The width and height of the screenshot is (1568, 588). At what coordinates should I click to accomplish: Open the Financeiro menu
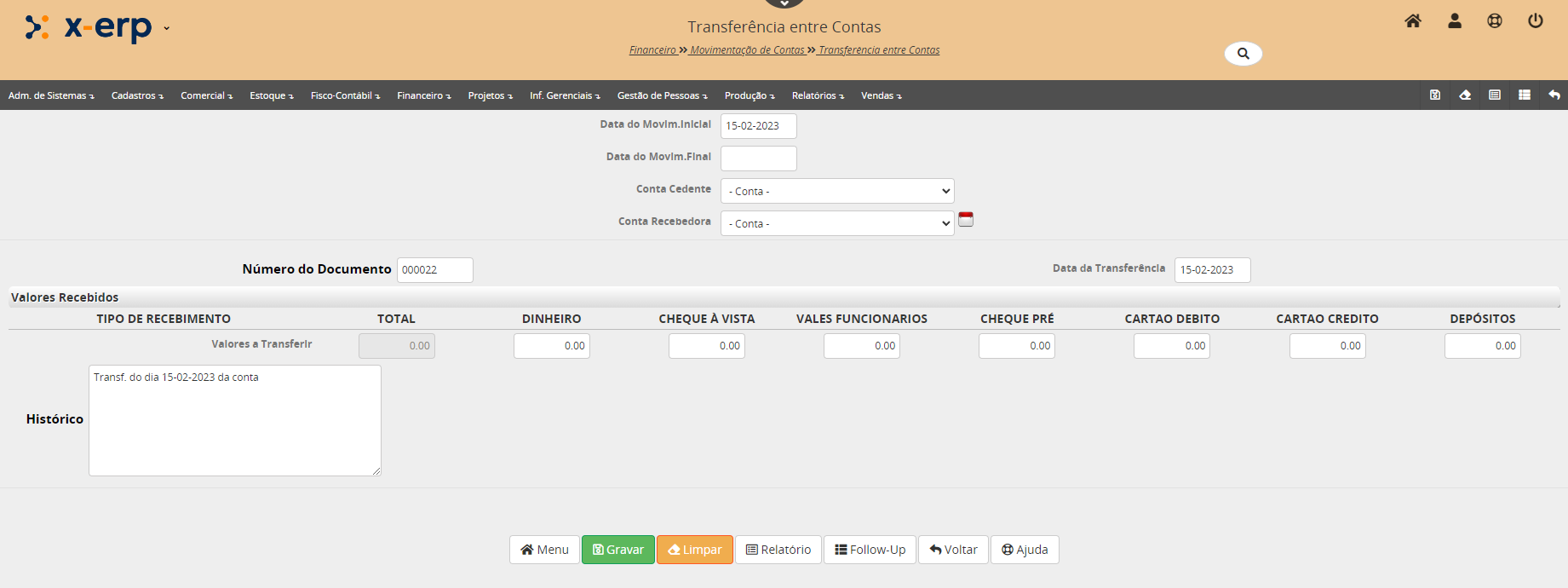[x=423, y=95]
